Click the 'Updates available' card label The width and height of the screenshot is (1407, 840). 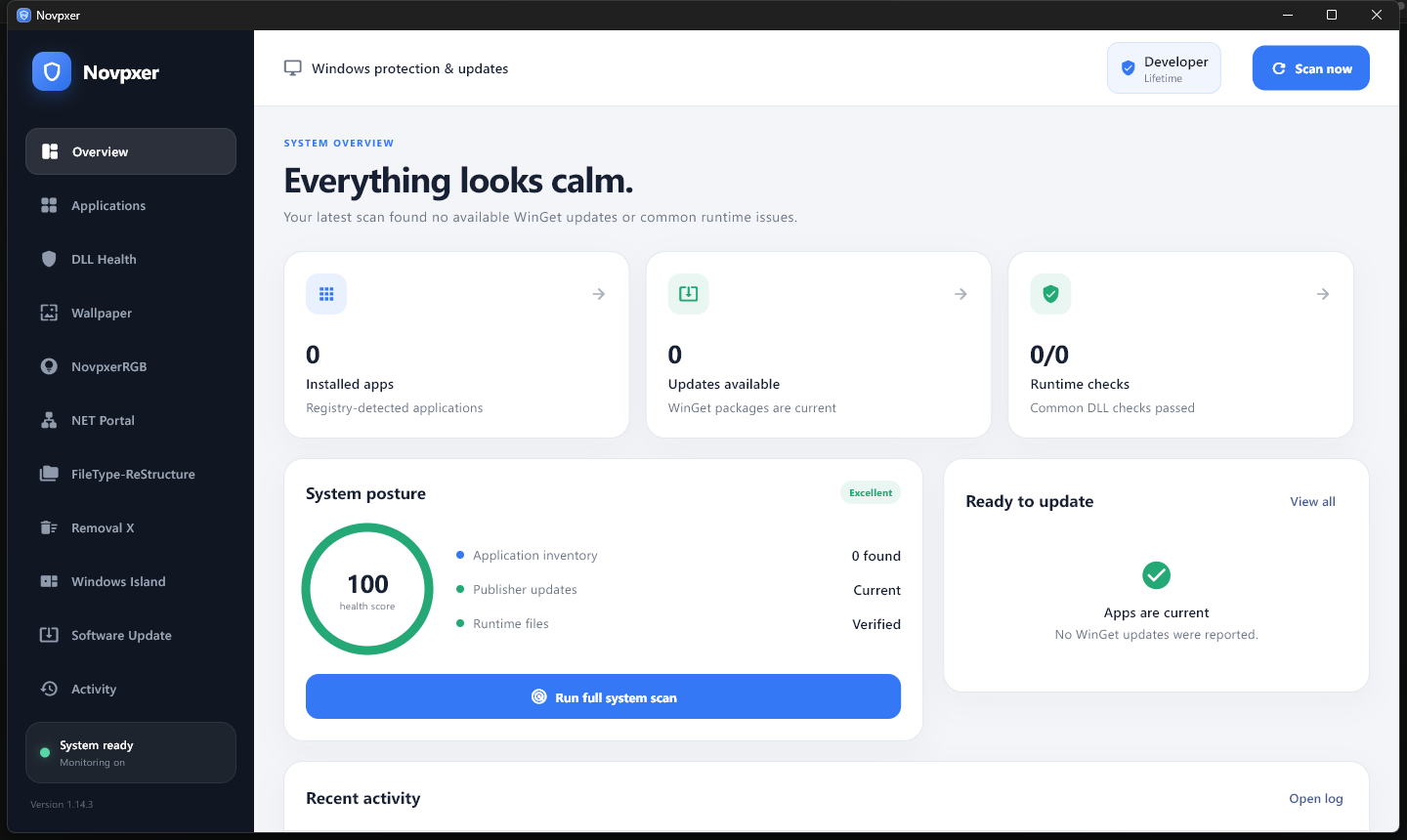click(x=724, y=385)
